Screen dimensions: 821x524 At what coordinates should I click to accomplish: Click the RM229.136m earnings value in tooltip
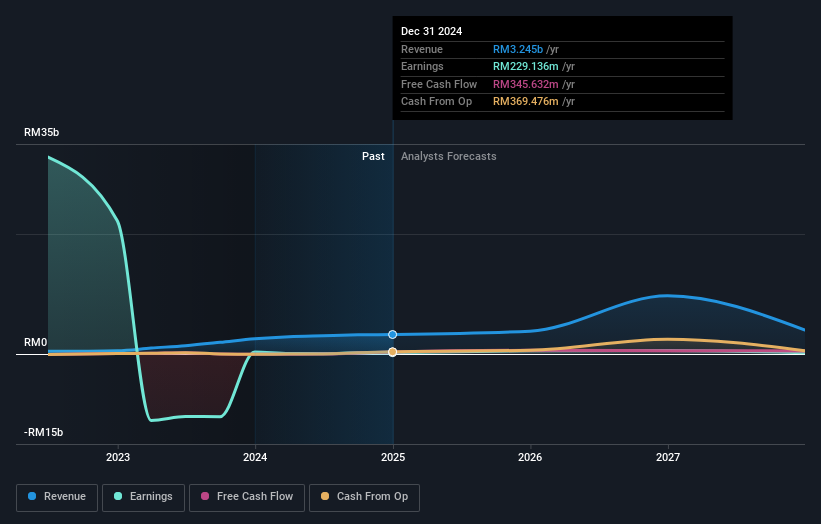coord(526,66)
